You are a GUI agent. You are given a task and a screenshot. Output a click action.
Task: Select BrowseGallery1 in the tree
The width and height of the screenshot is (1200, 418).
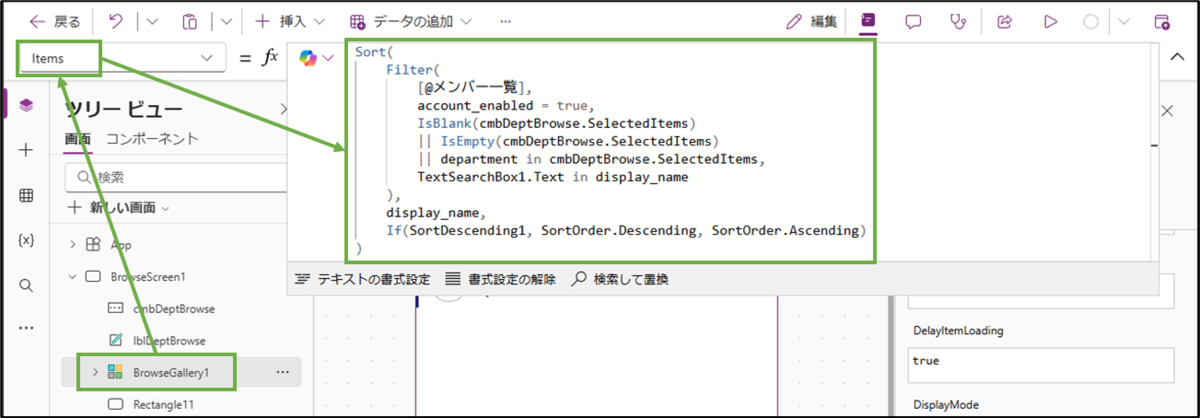[171, 372]
